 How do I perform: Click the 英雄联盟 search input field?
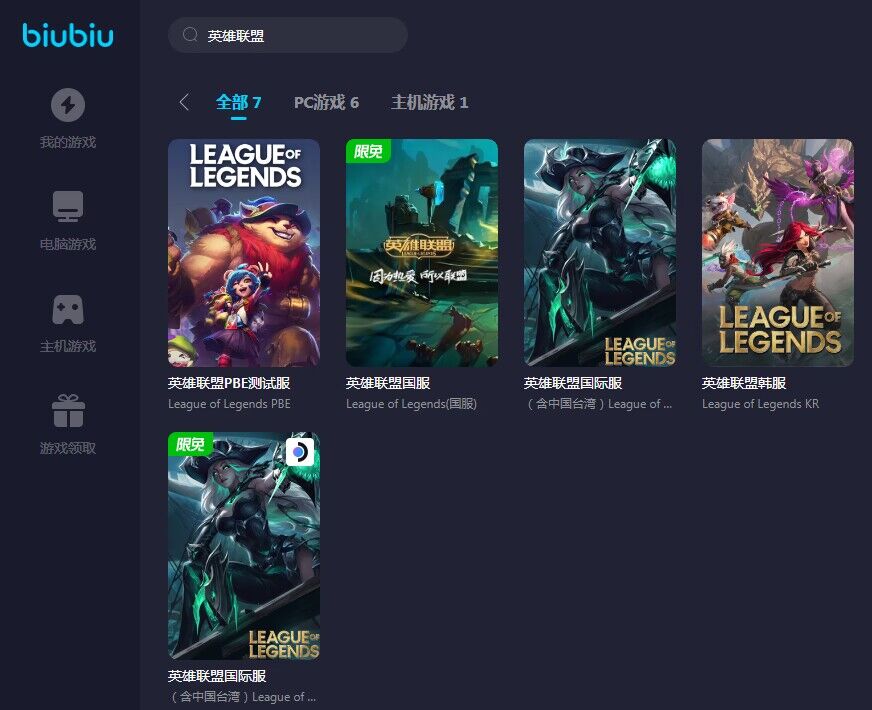click(288, 35)
